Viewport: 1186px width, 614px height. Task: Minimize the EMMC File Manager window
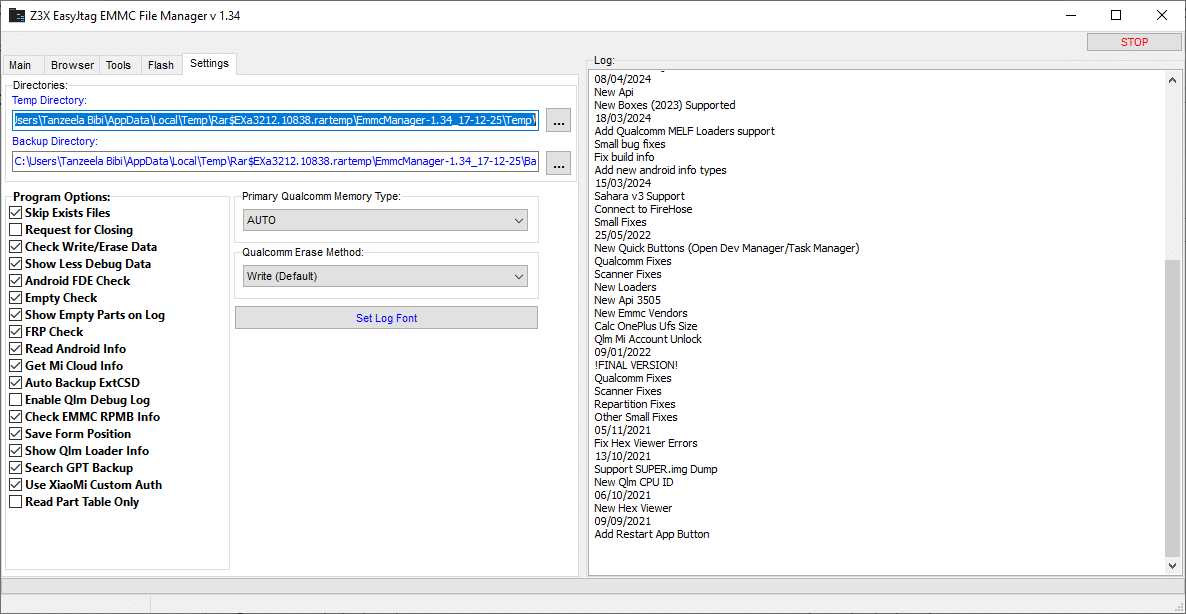click(x=1070, y=15)
